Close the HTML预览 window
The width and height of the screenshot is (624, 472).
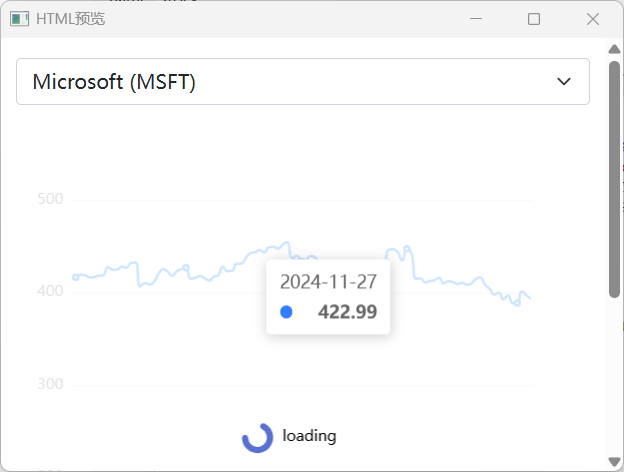point(593,19)
